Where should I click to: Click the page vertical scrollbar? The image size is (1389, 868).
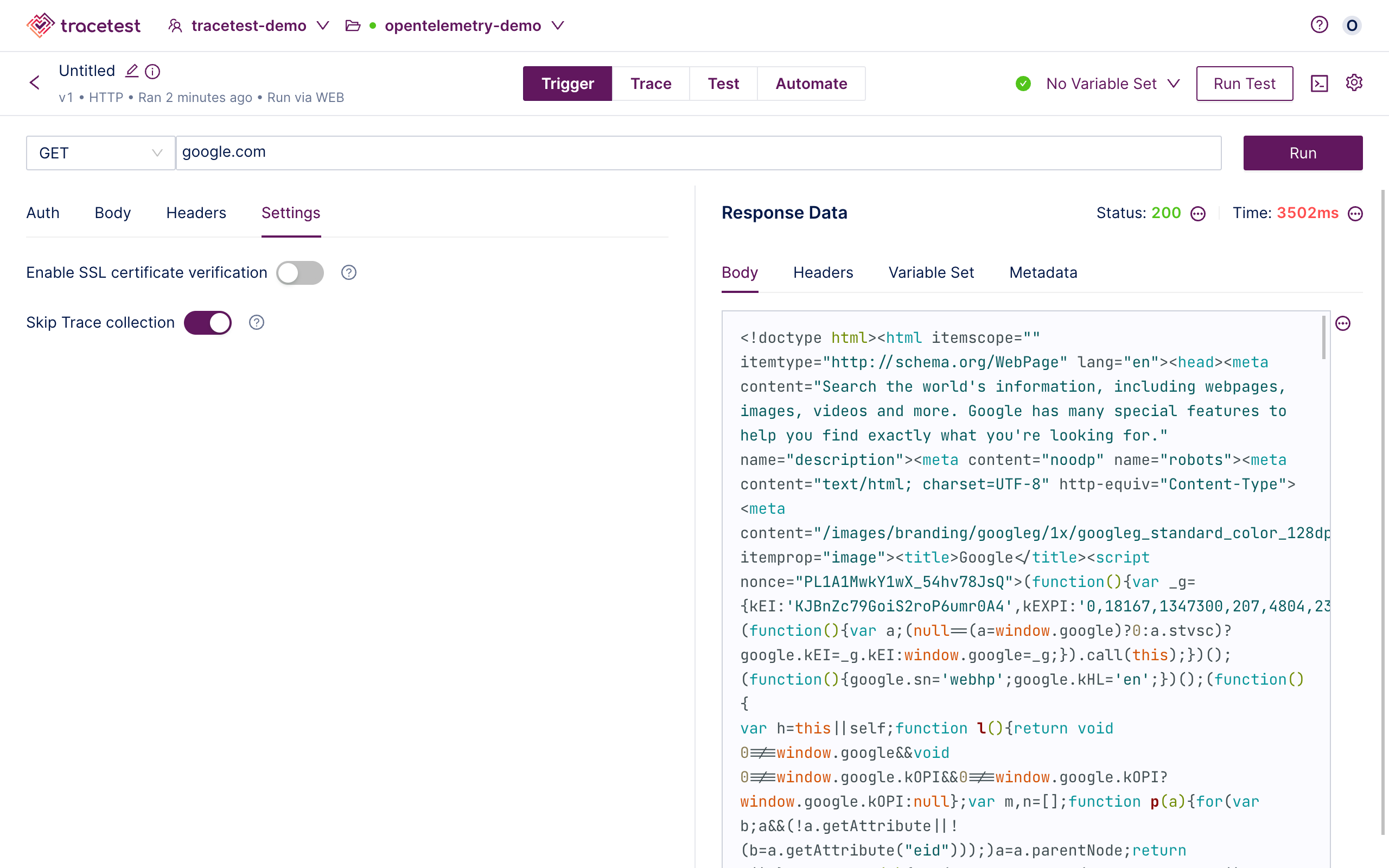[x=1383, y=511]
